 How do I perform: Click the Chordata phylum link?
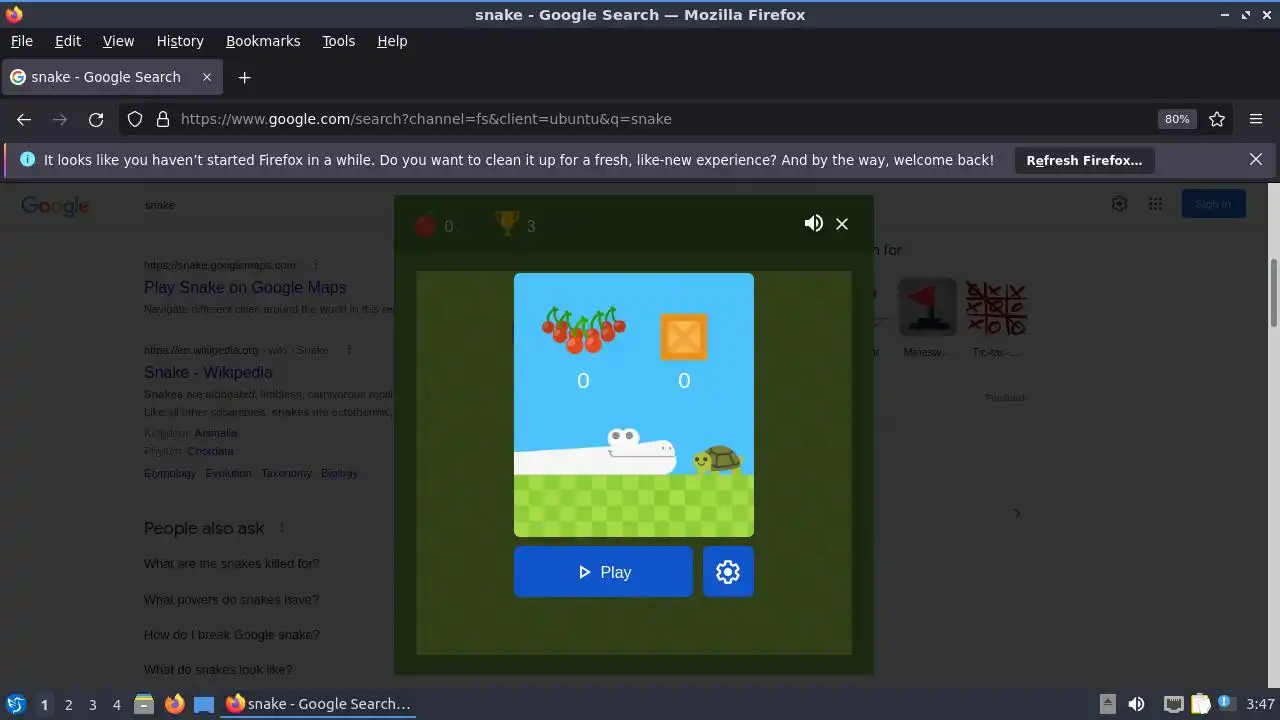tap(210, 451)
